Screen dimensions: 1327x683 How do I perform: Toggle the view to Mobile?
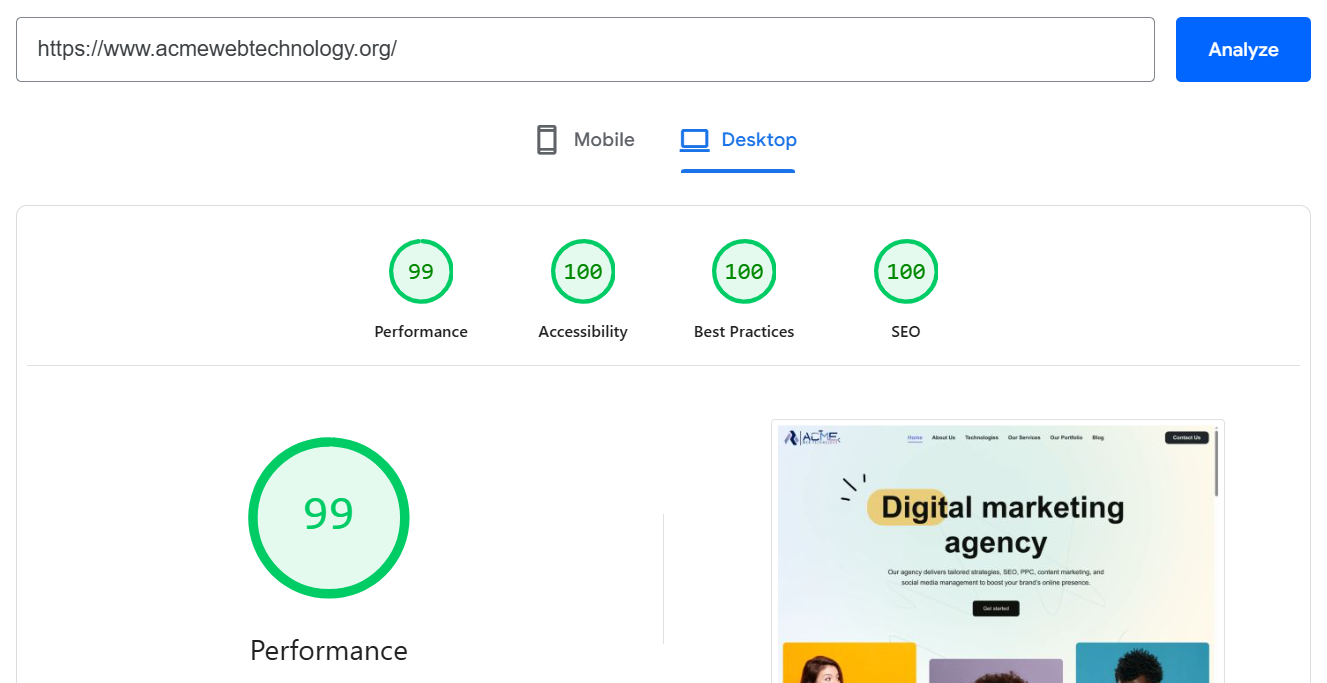584,139
